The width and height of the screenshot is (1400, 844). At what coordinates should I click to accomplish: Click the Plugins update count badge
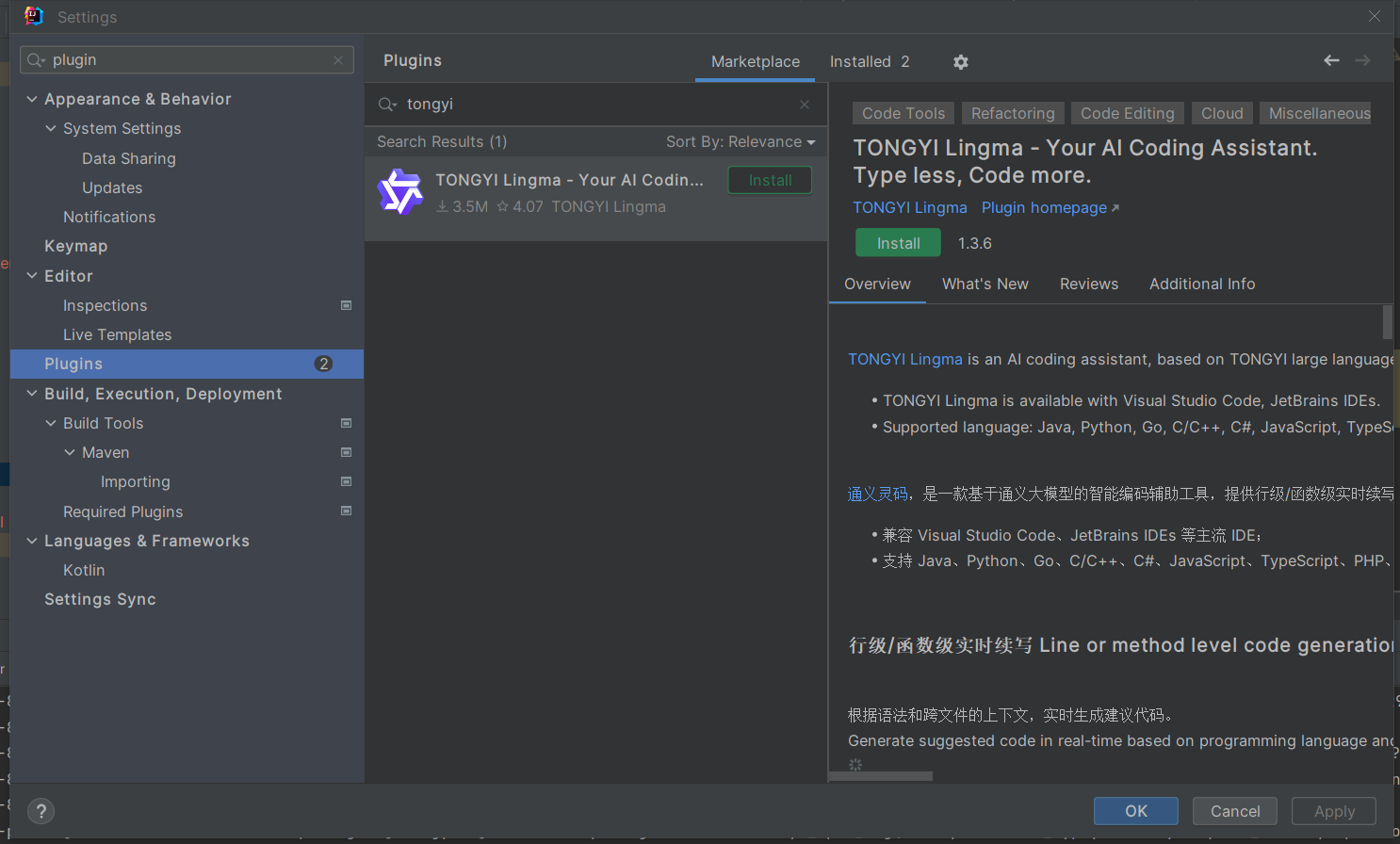(323, 364)
